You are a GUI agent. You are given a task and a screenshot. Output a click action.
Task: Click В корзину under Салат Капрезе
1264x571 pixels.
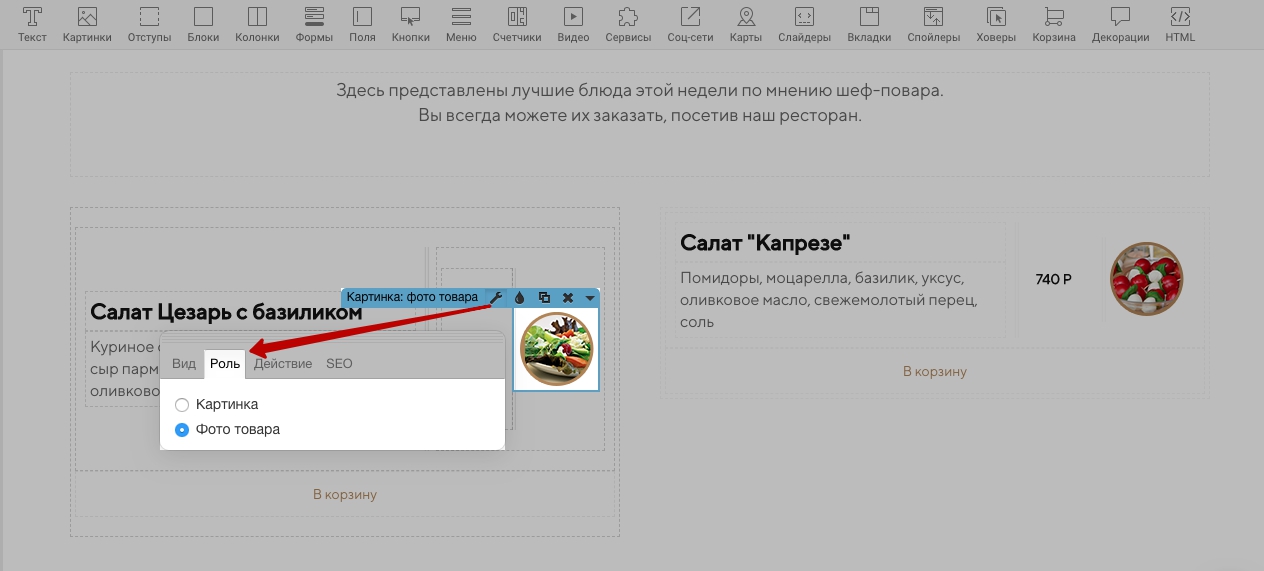[935, 371]
